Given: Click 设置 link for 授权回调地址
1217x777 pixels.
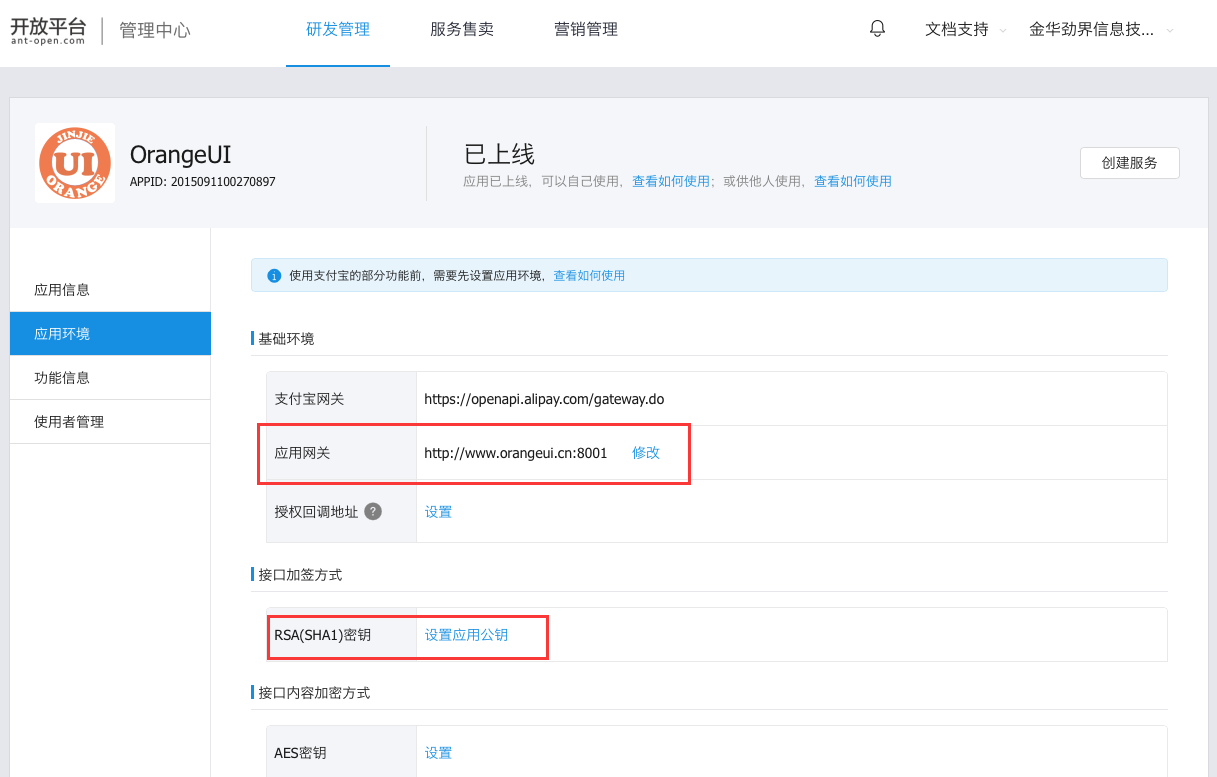Looking at the screenshot, I should click(438, 512).
